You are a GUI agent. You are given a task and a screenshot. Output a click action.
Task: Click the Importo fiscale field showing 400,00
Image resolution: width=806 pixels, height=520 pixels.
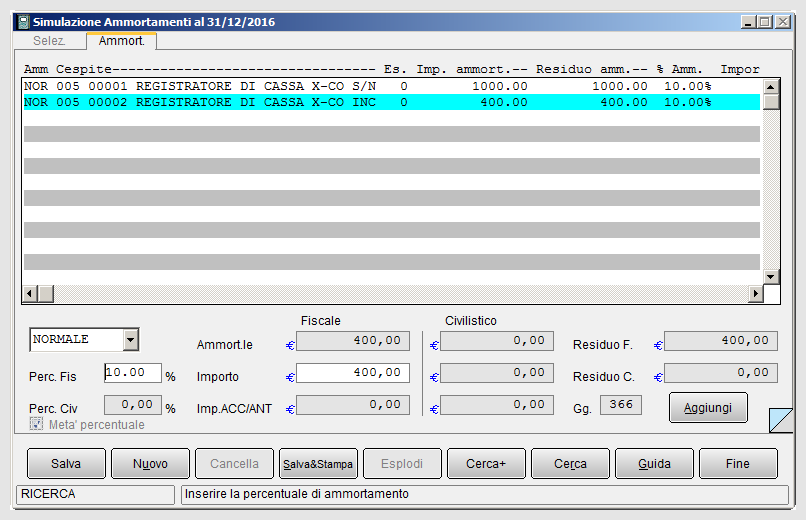(x=353, y=373)
